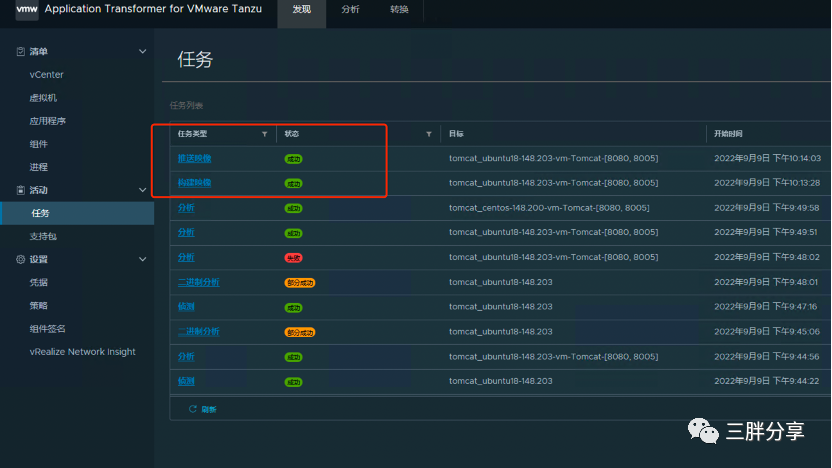Click the red 失败 status badge
This screenshot has height=468, width=832.
point(293,258)
